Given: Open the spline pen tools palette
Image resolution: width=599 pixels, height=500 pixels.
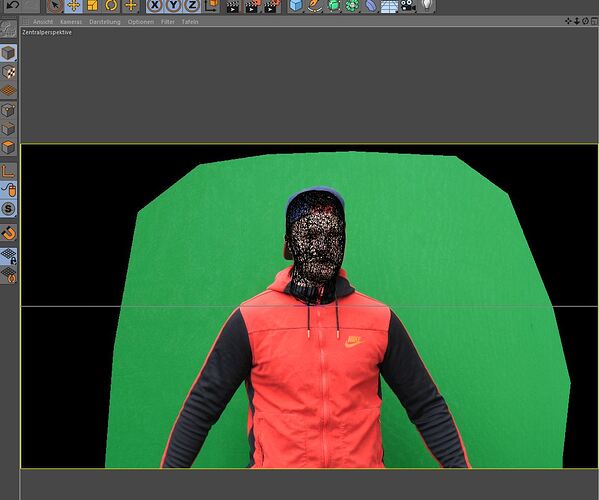Looking at the screenshot, I should [x=315, y=5].
